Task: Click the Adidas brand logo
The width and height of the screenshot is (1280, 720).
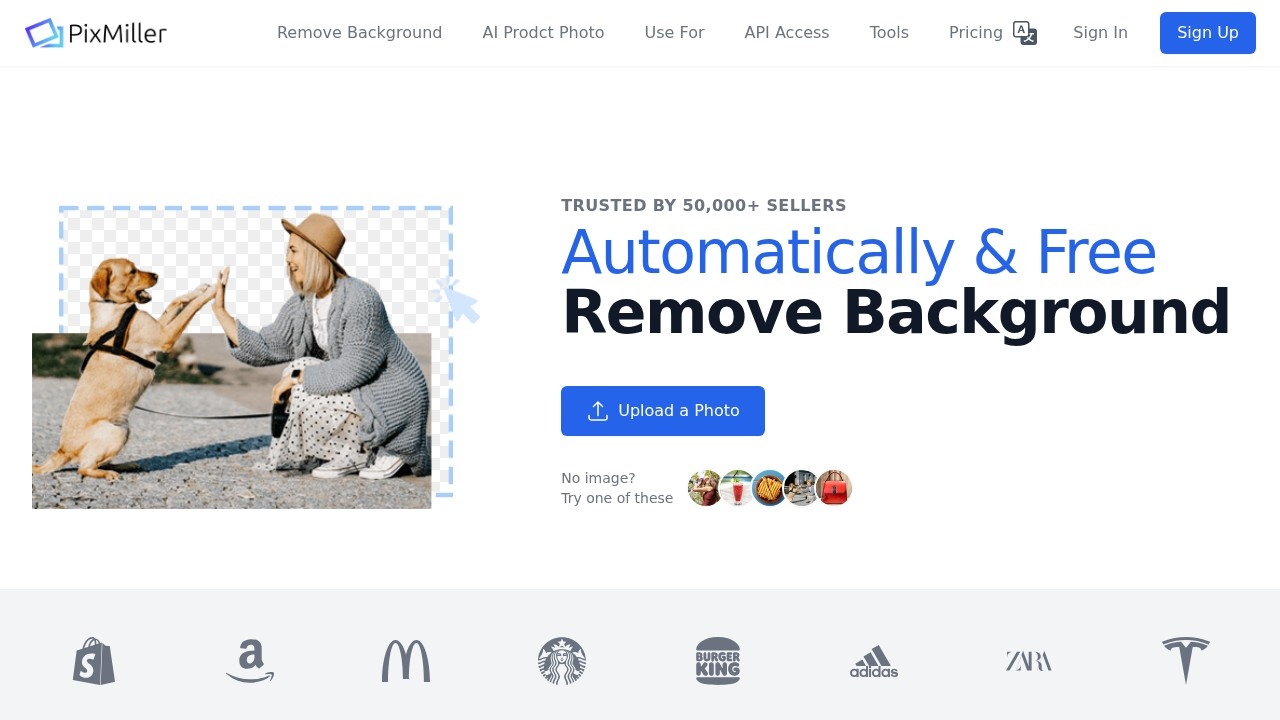Action: (x=874, y=662)
